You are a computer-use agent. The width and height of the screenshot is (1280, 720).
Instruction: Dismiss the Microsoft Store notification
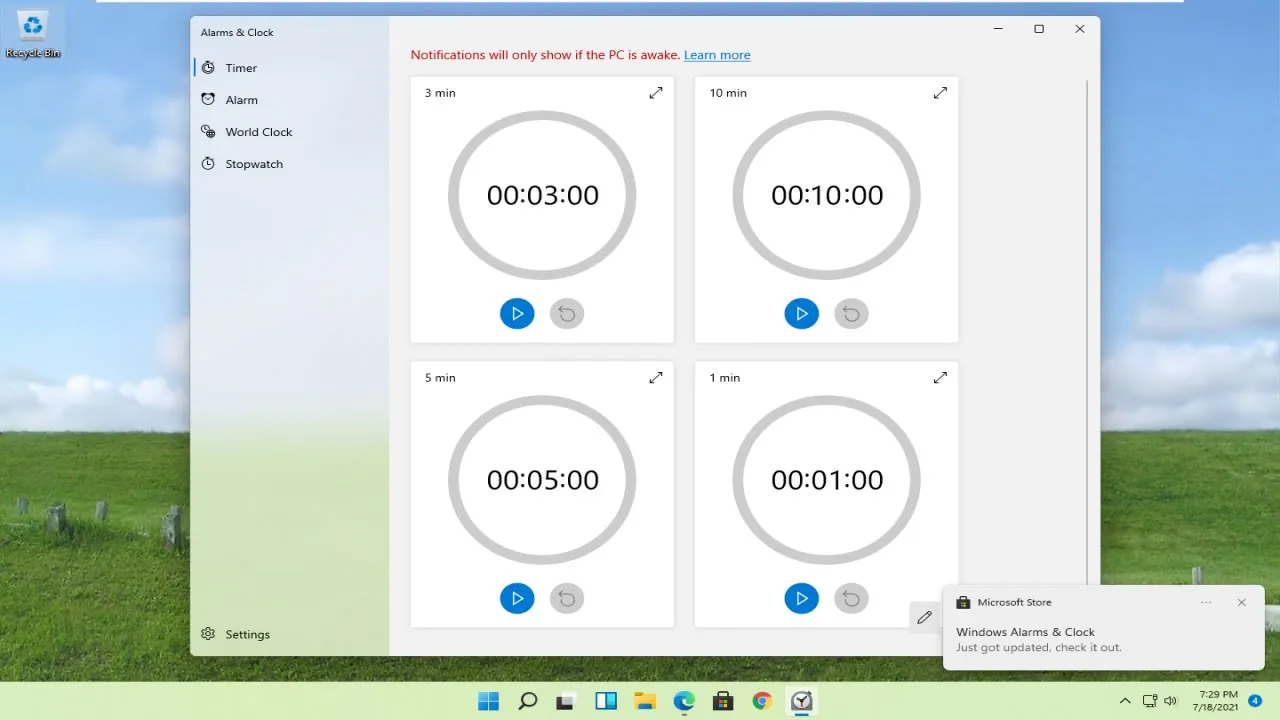click(x=1241, y=603)
